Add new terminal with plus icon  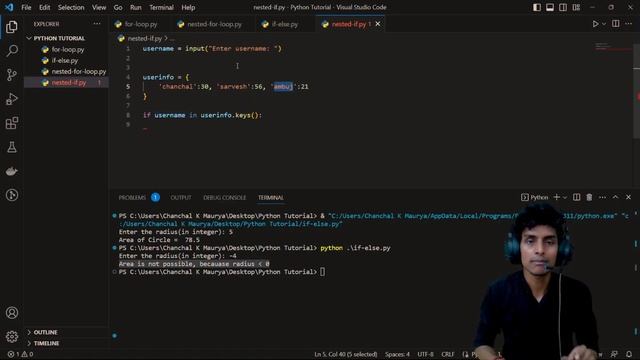click(556, 198)
